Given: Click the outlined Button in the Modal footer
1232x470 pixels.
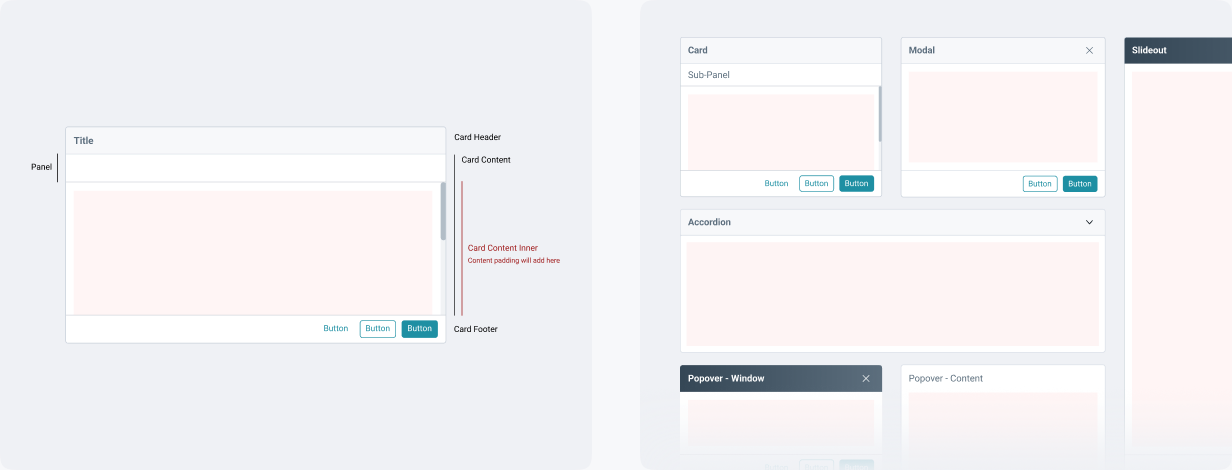Looking at the screenshot, I should click(x=1040, y=184).
